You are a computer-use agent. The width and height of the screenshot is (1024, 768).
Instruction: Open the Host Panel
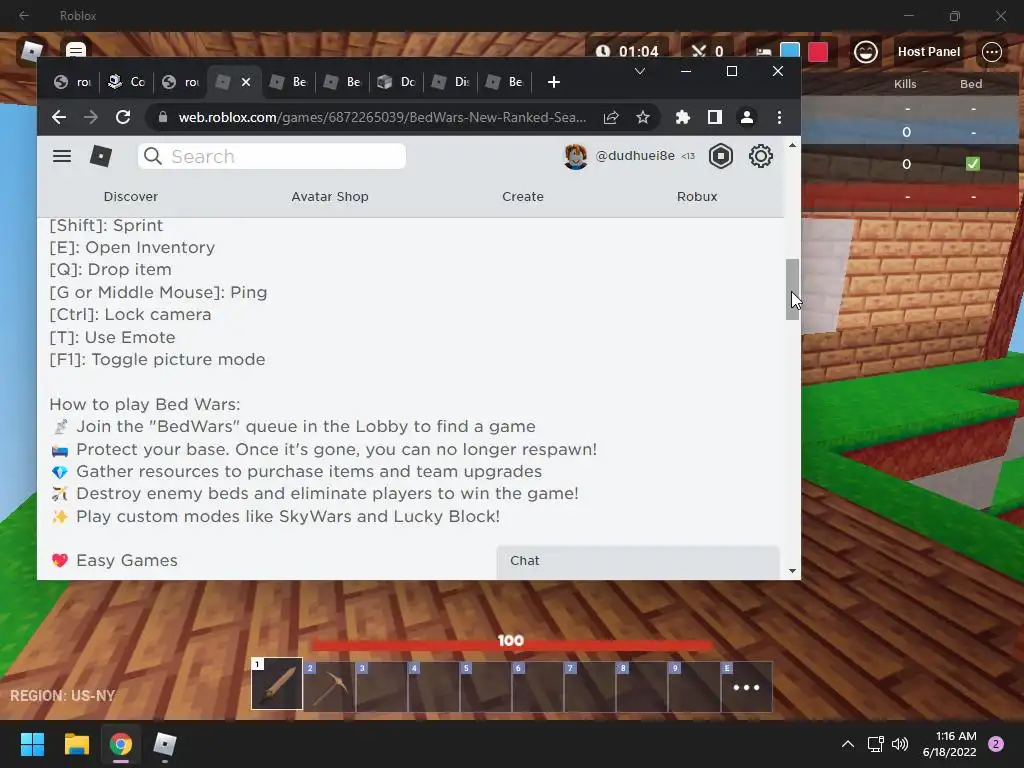[x=929, y=52]
